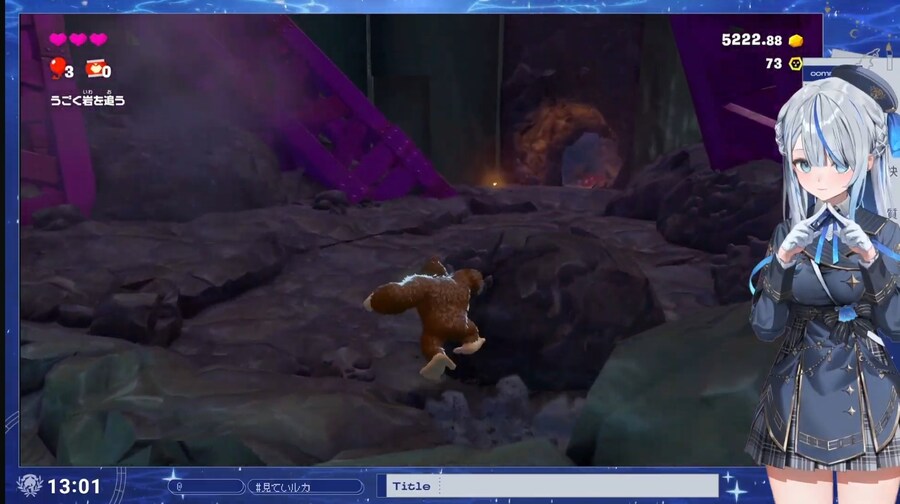Click the first pink heart health icon

(58, 39)
